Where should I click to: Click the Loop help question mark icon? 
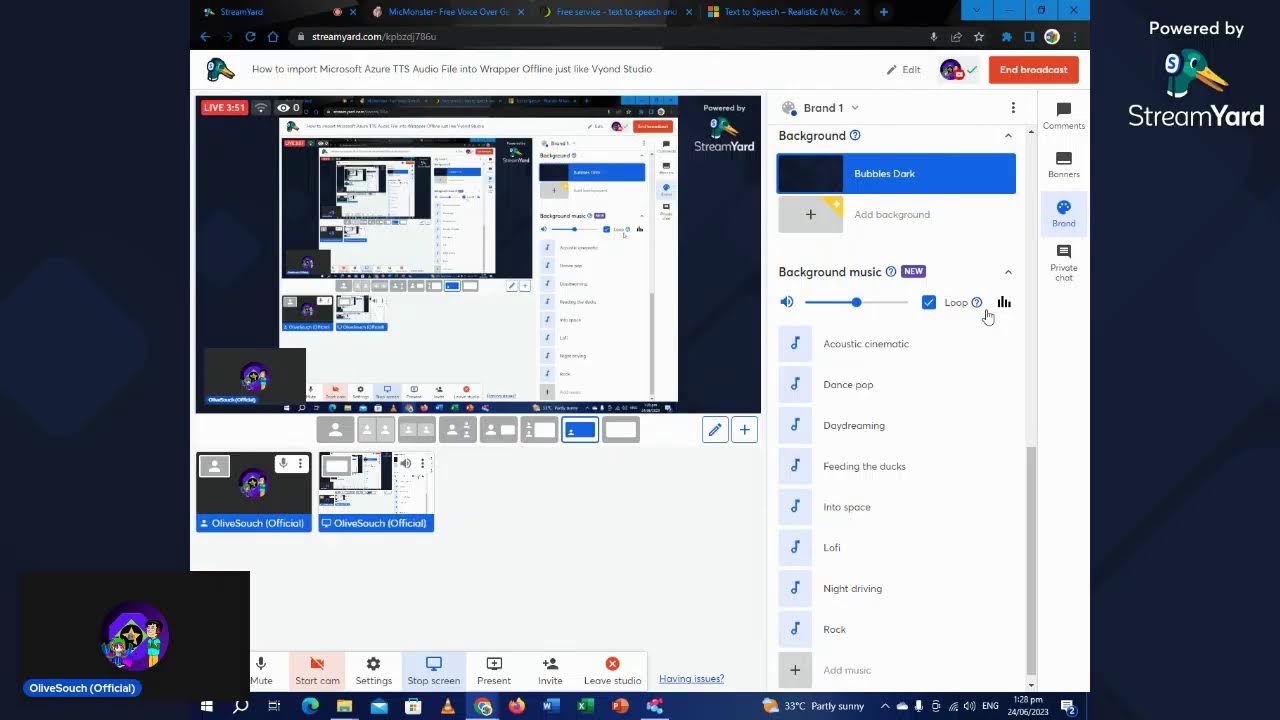(x=977, y=303)
